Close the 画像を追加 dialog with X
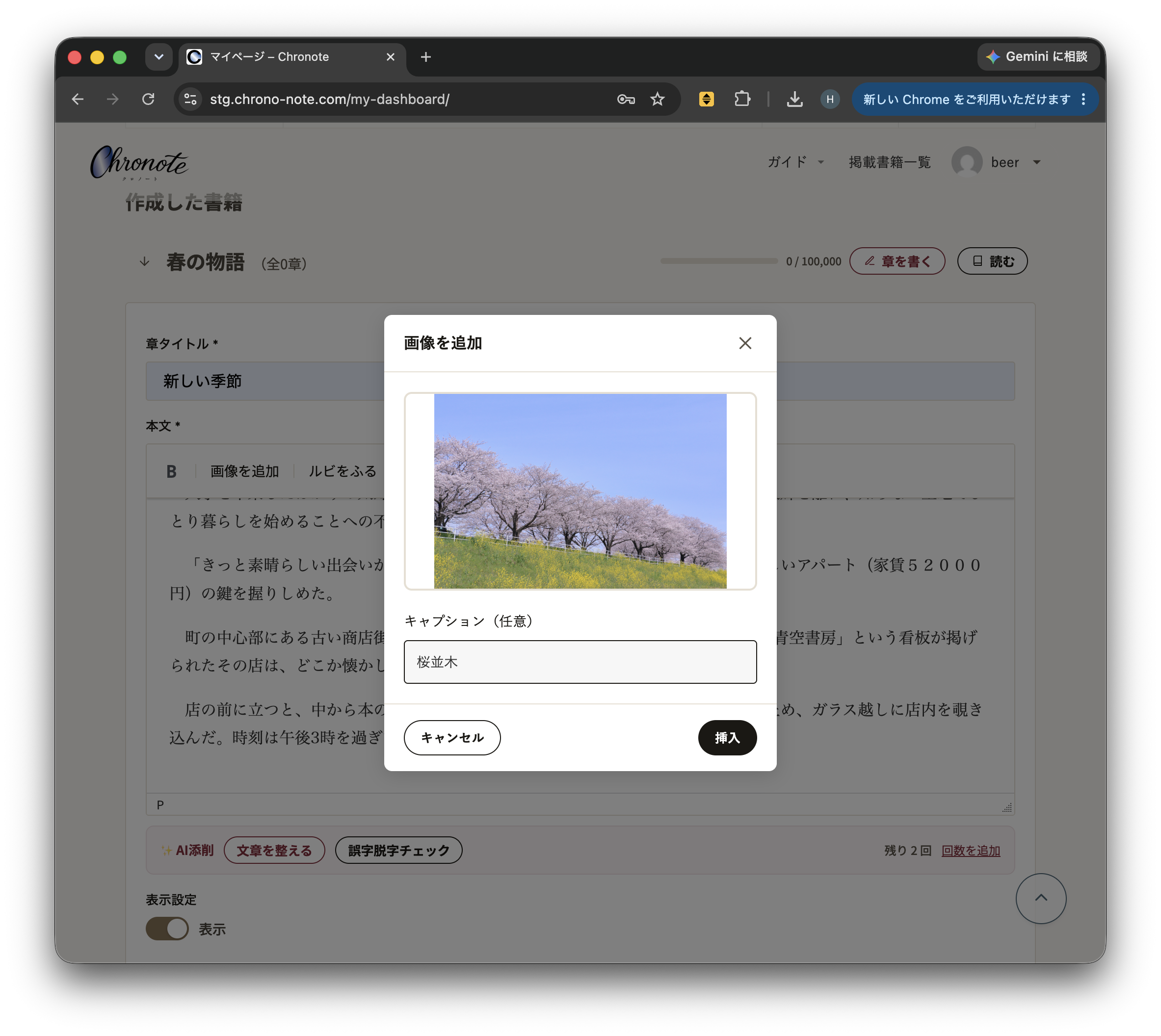This screenshot has width=1161, height=1036. tap(745, 343)
